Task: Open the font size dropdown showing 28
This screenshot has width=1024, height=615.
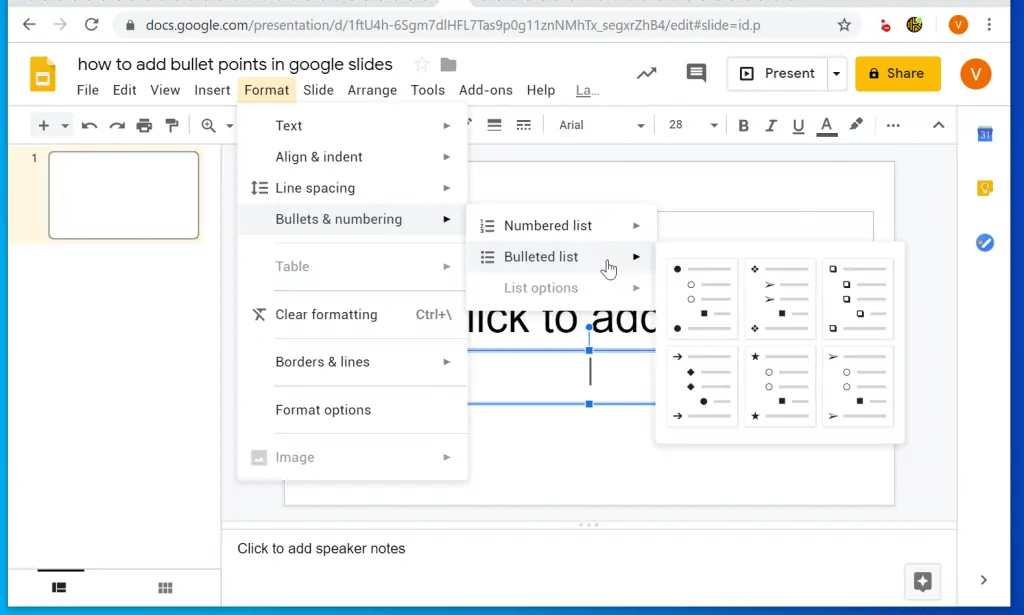Action: point(690,125)
